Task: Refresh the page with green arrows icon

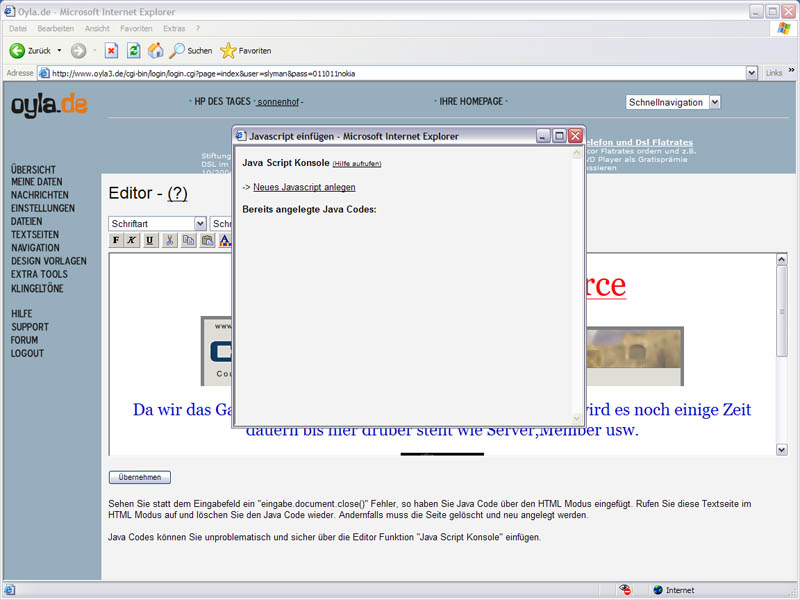Action: click(134, 51)
